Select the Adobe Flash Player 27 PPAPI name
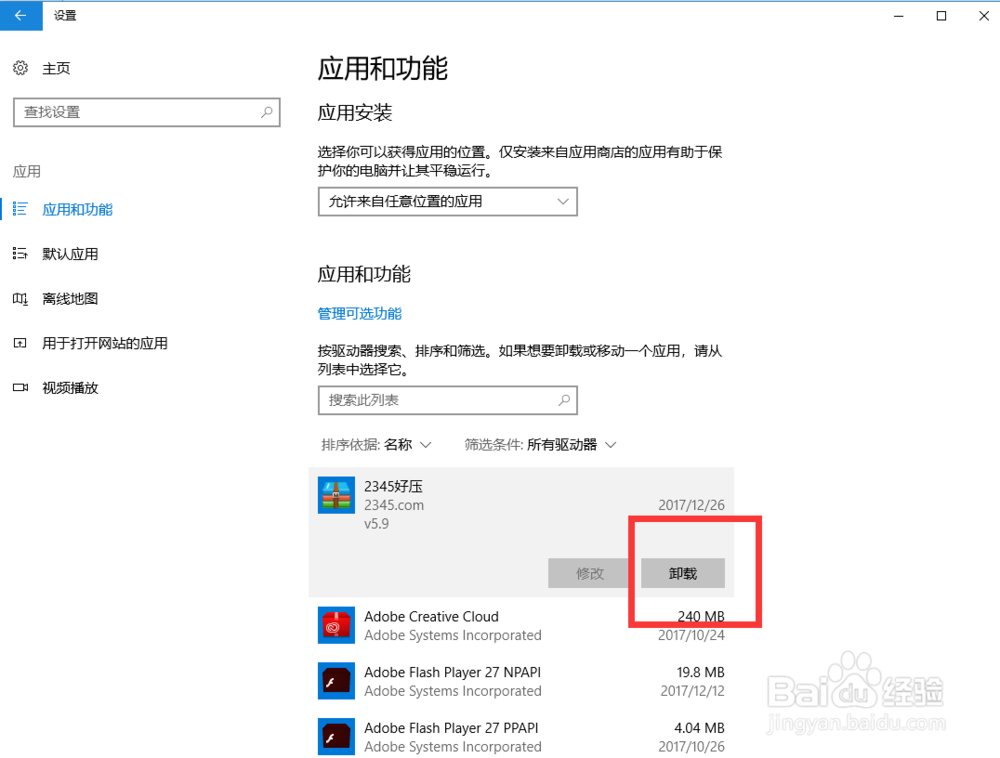This screenshot has height=758, width=1000. [x=451, y=727]
